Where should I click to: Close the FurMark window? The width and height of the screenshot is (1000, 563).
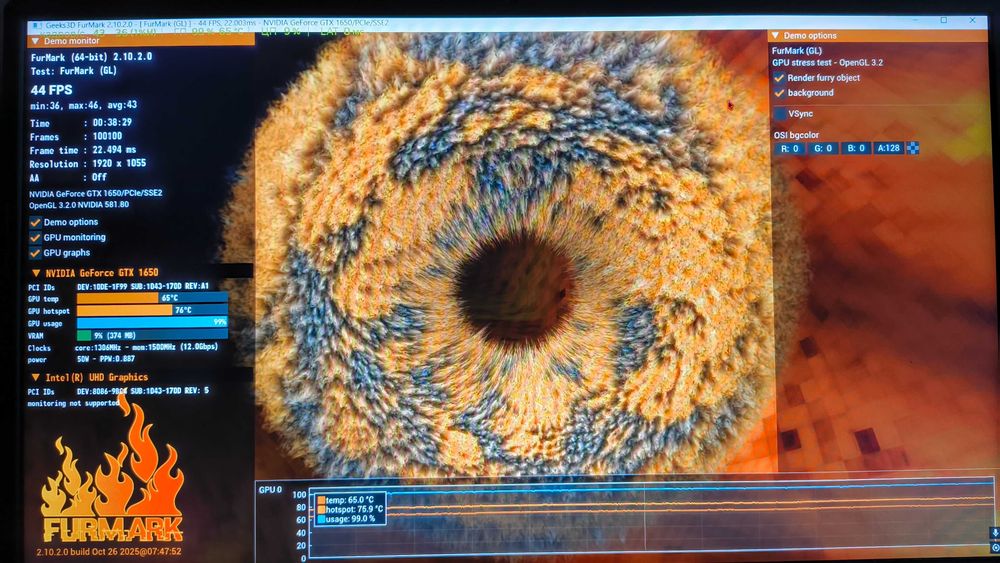tap(973, 20)
